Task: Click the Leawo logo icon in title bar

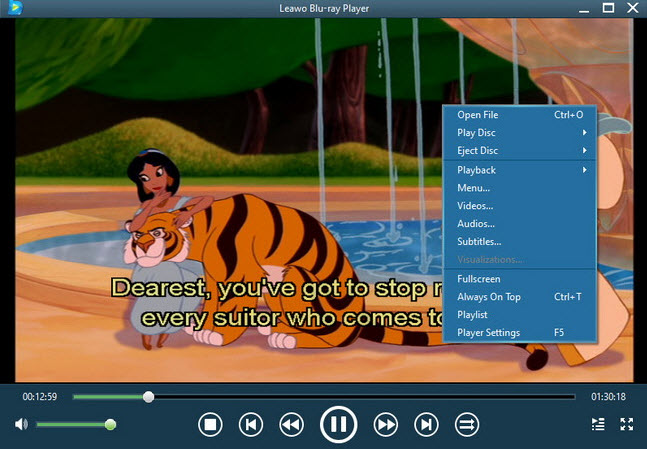Action: click(x=15, y=7)
